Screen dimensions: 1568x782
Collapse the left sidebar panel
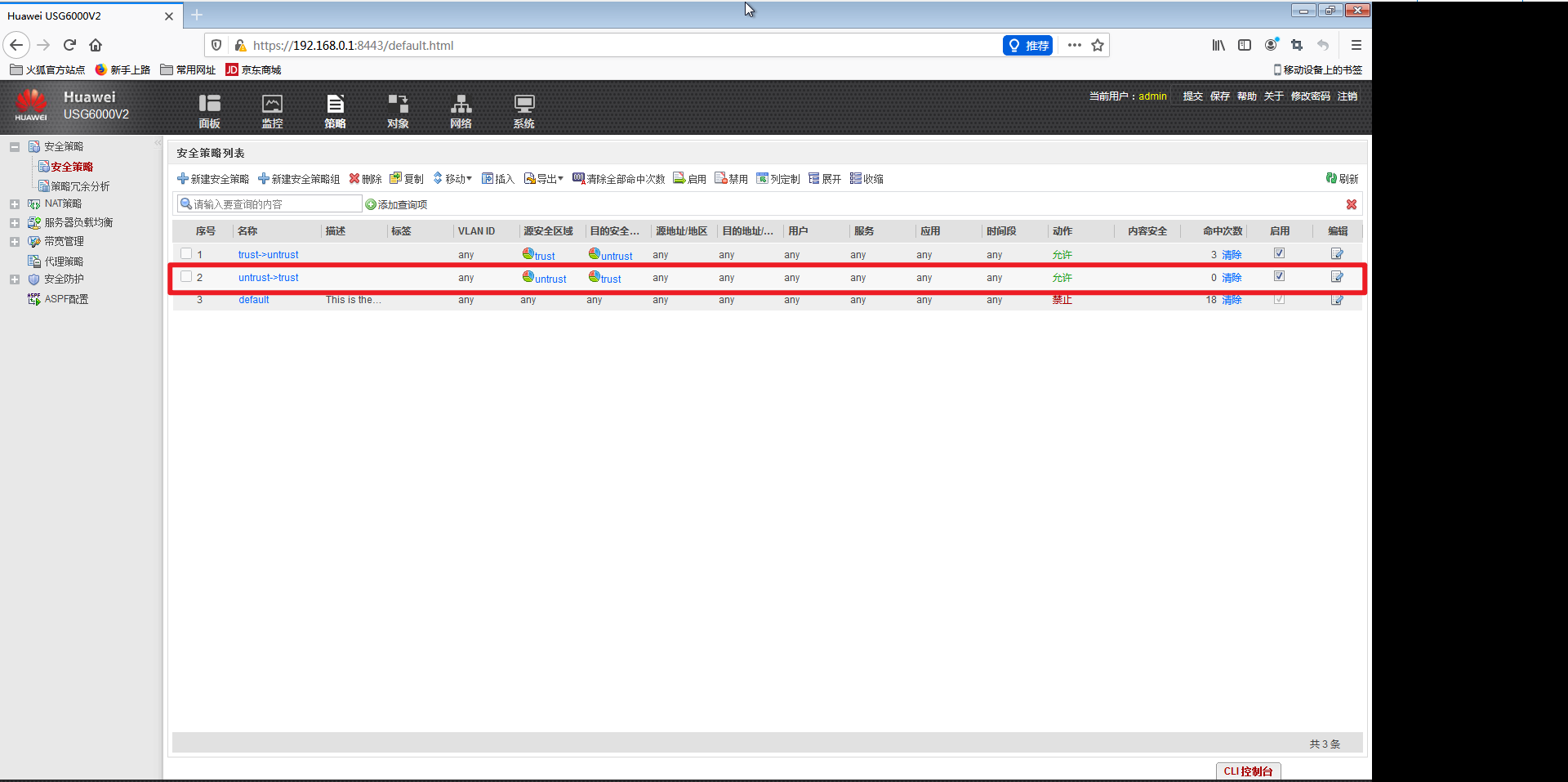(x=158, y=143)
